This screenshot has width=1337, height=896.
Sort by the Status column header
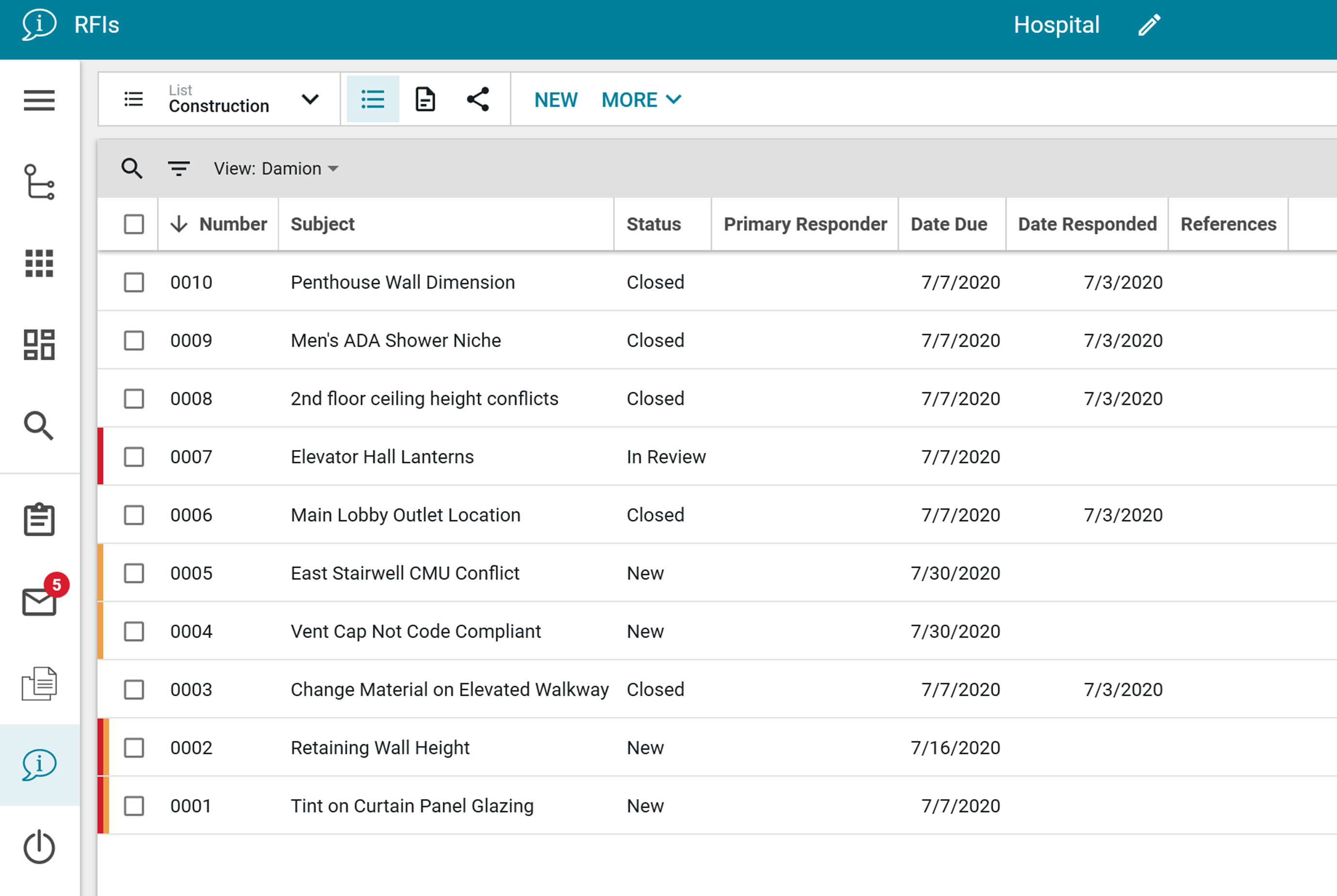pyautogui.click(x=653, y=224)
